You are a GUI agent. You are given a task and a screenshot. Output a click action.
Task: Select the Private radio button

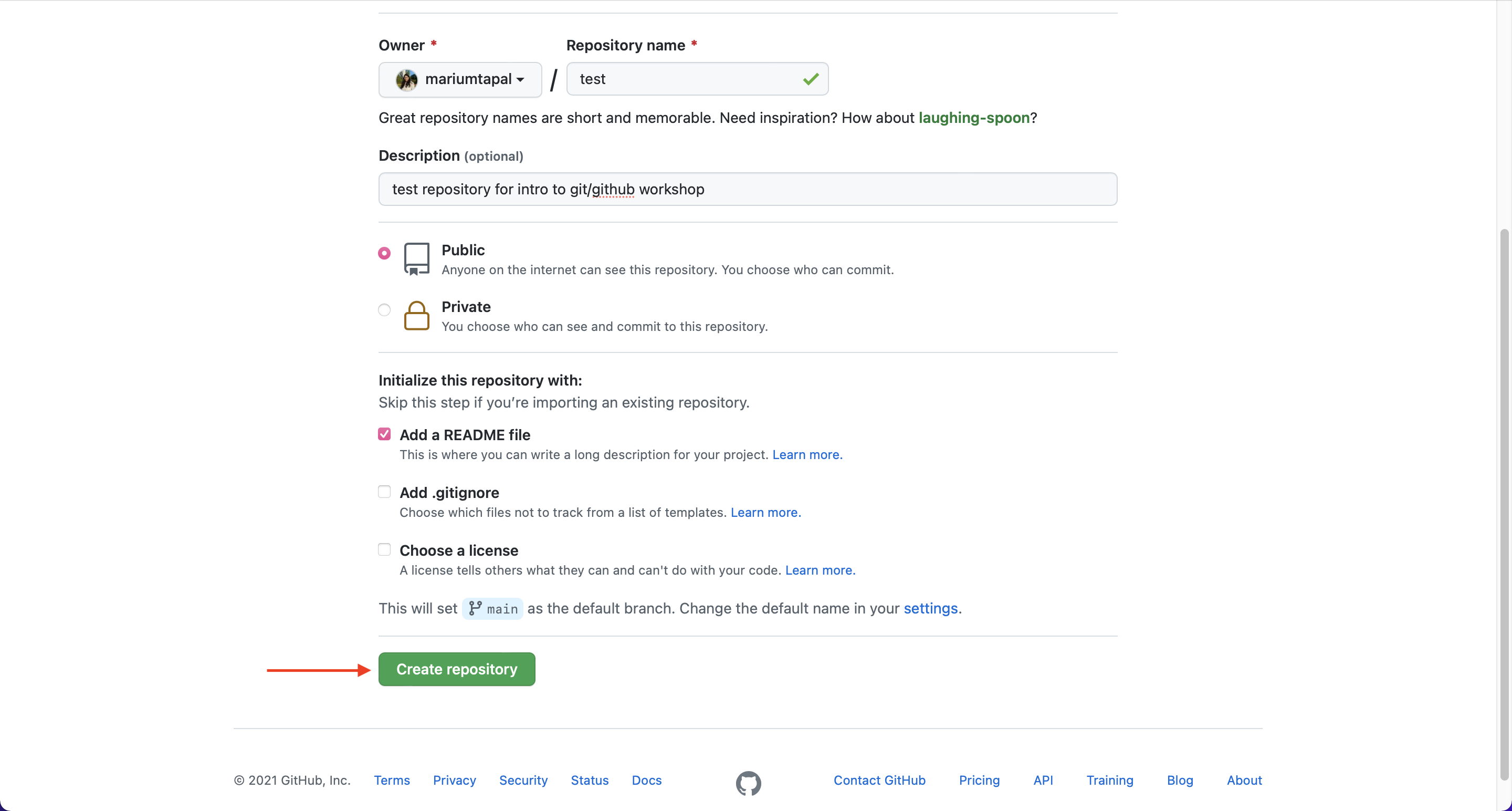click(x=384, y=309)
